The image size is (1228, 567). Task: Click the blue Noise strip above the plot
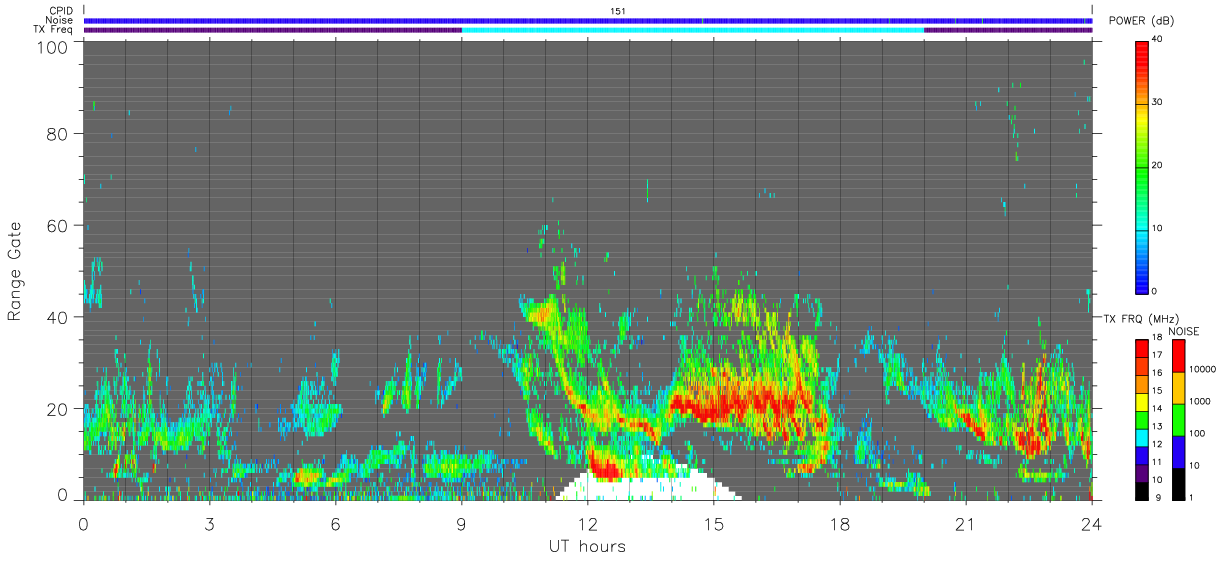coord(587,20)
